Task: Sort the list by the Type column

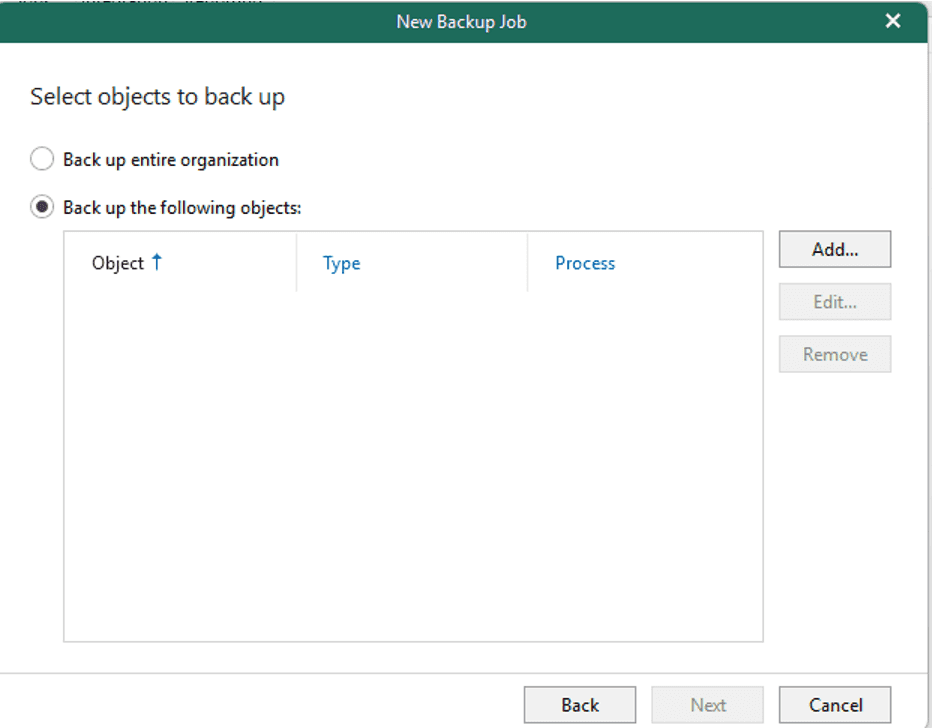Action: click(x=341, y=263)
